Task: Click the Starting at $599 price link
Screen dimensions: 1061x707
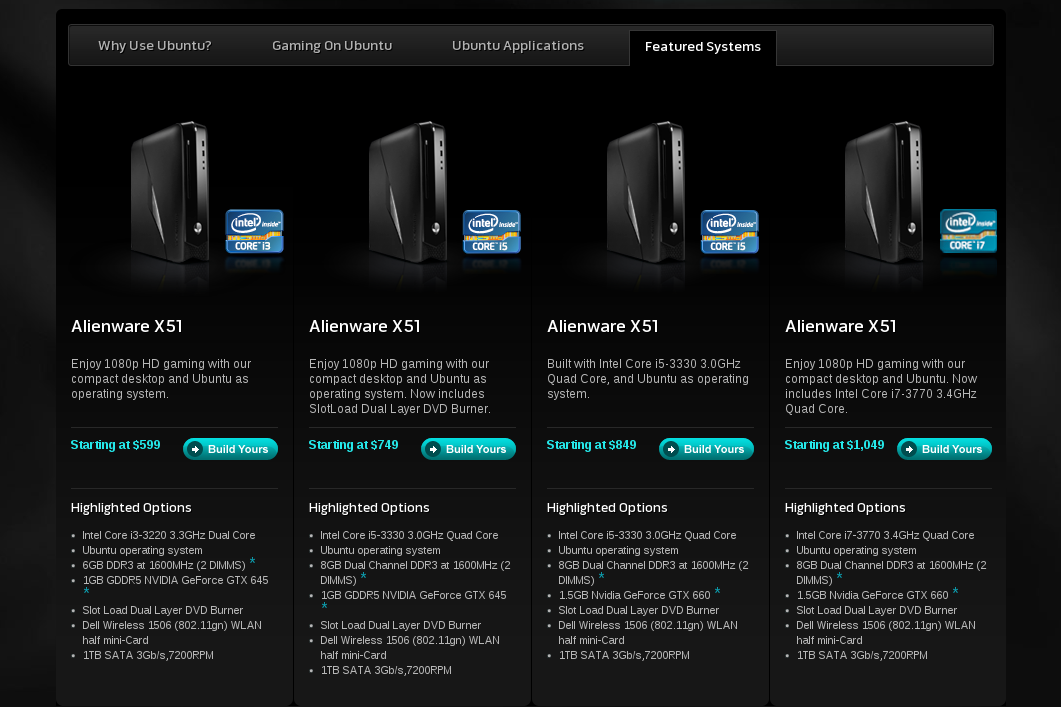Action: click(116, 445)
